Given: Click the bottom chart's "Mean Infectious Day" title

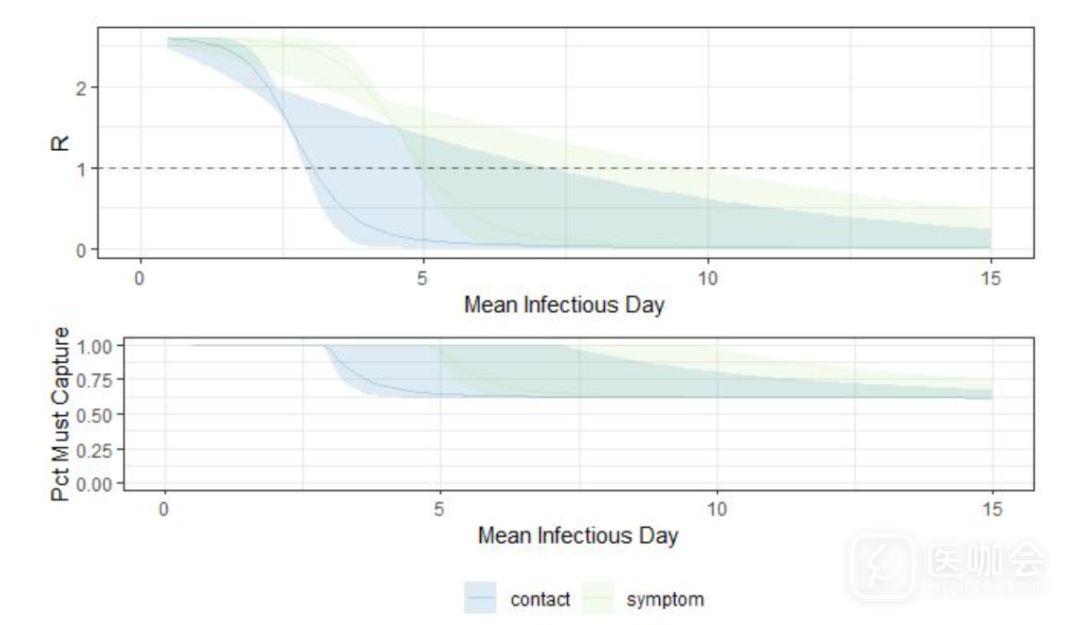Looking at the screenshot, I should click(578, 535).
